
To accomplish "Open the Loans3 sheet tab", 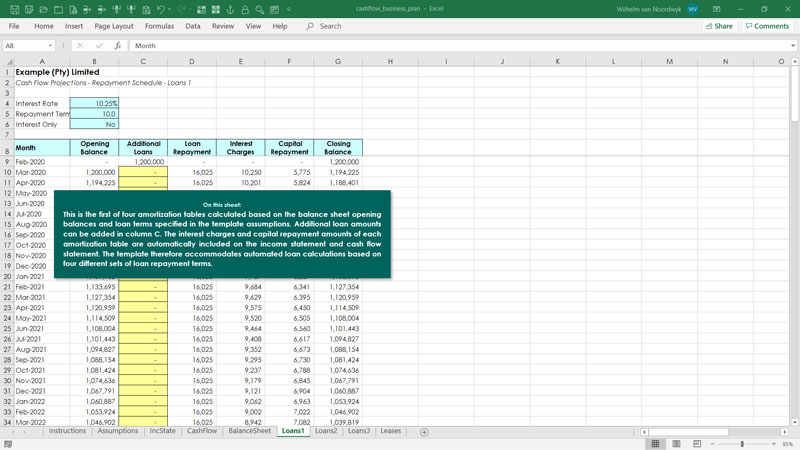I will pos(359,431).
